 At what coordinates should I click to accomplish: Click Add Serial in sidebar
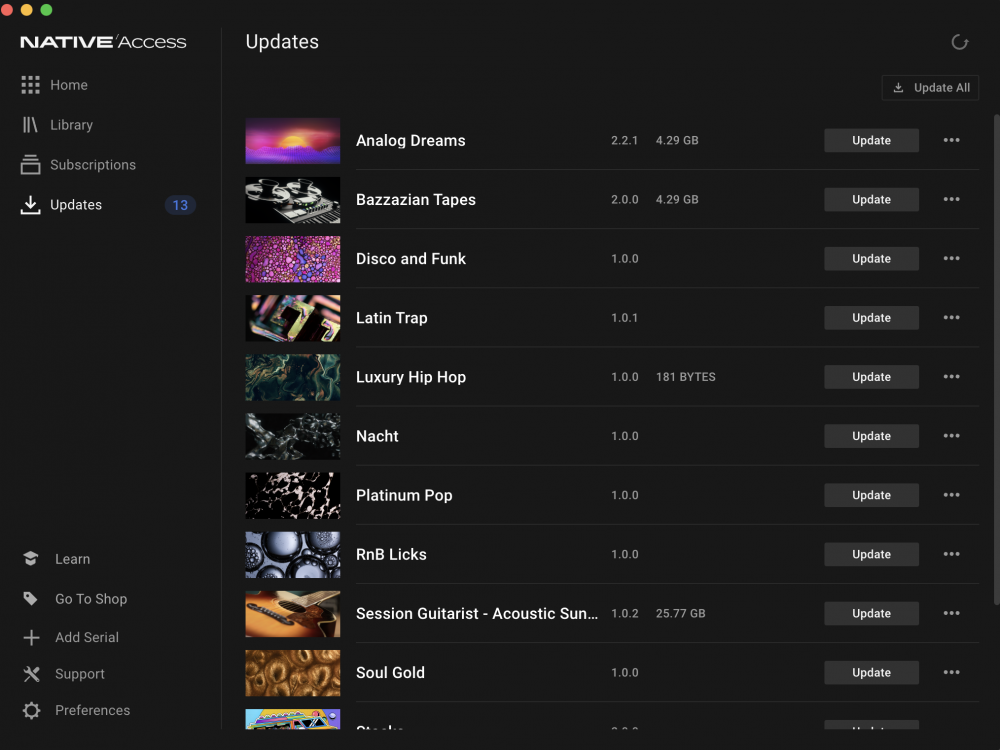87,637
